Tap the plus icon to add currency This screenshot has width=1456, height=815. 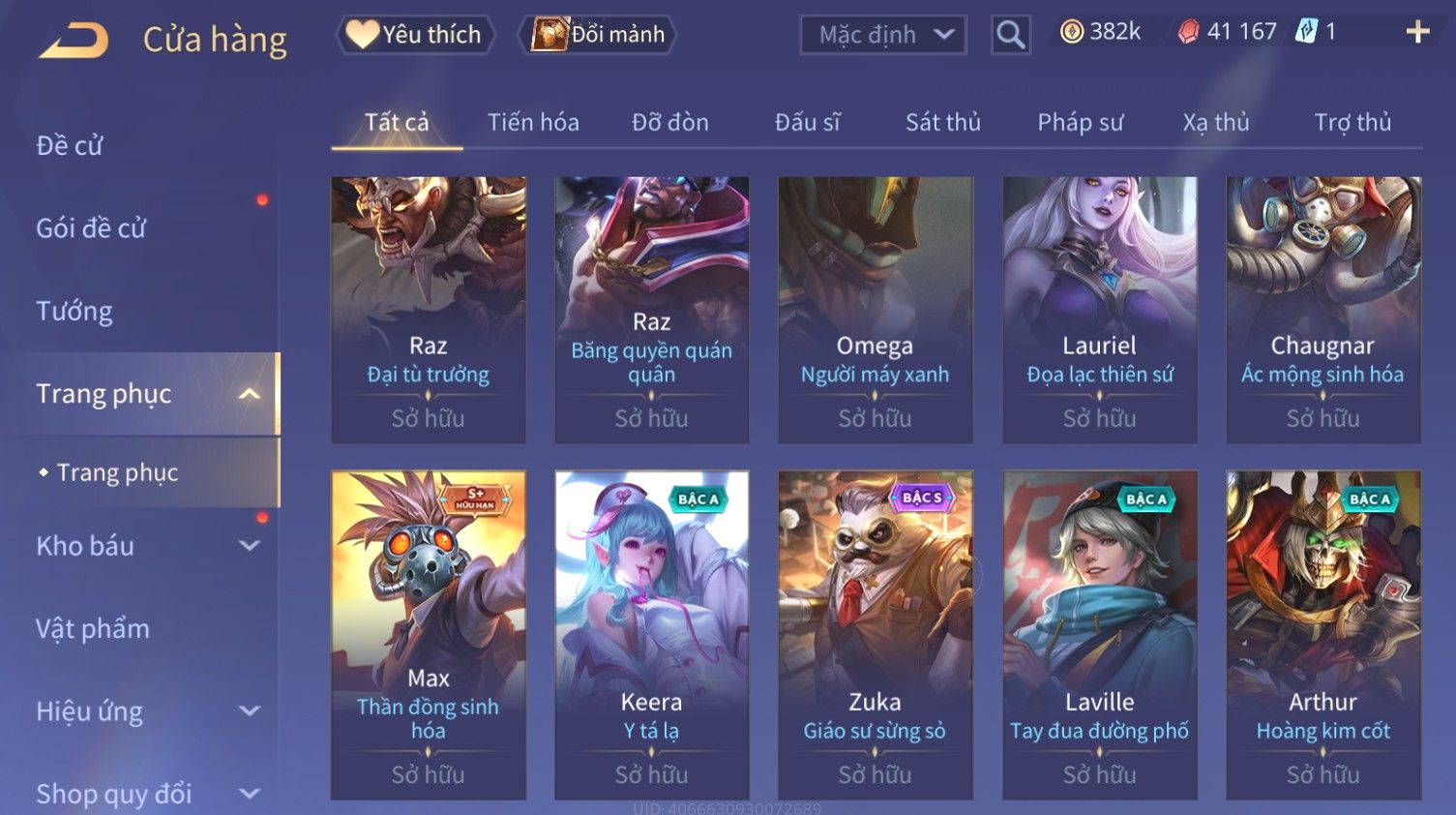tap(1417, 32)
